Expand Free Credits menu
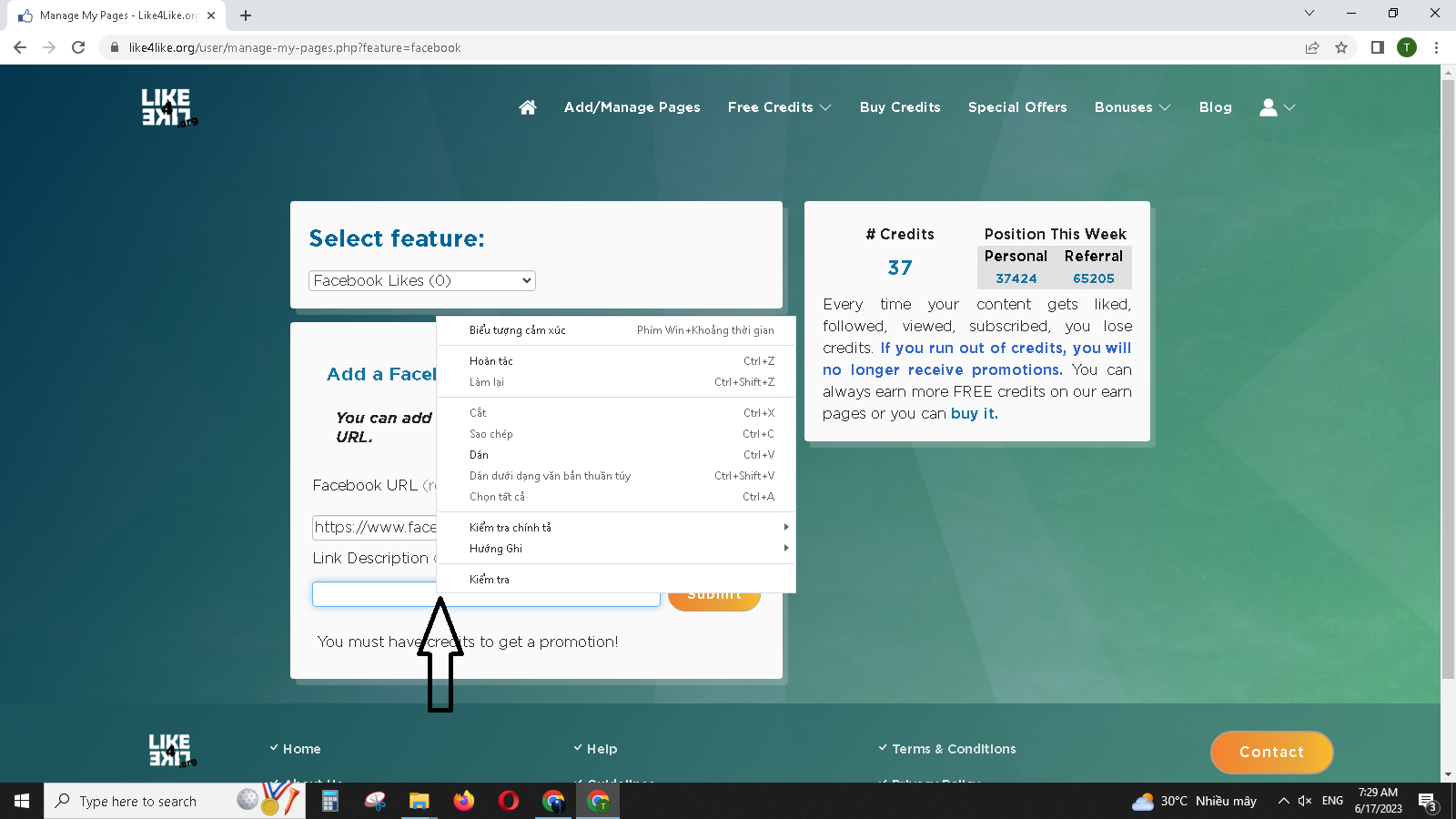Viewport: 1456px width, 819px height. [779, 107]
